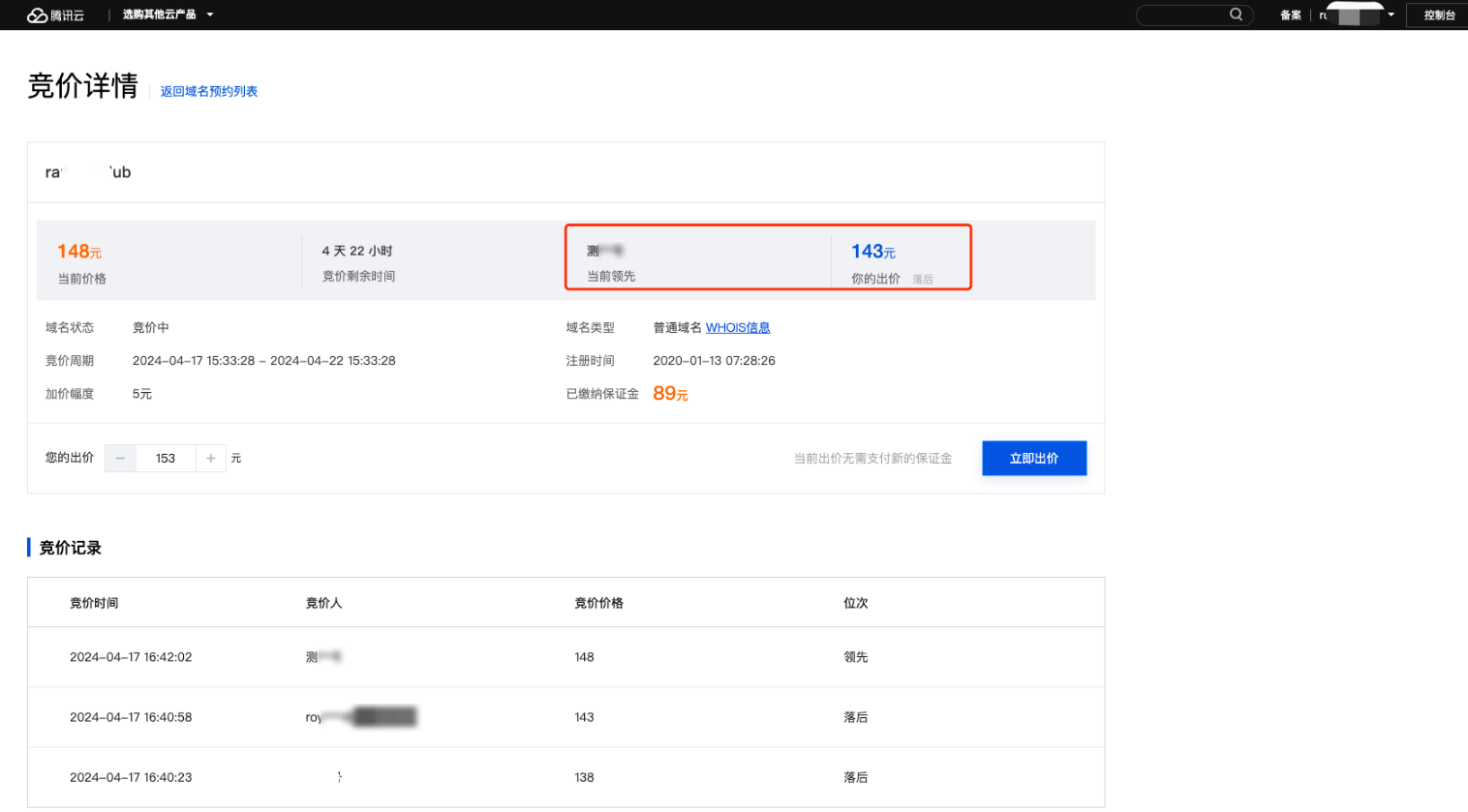Viewport: 1468px width, 812px height.
Task: Click the 返回域名预约列表 link
Action: click(x=208, y=91)
